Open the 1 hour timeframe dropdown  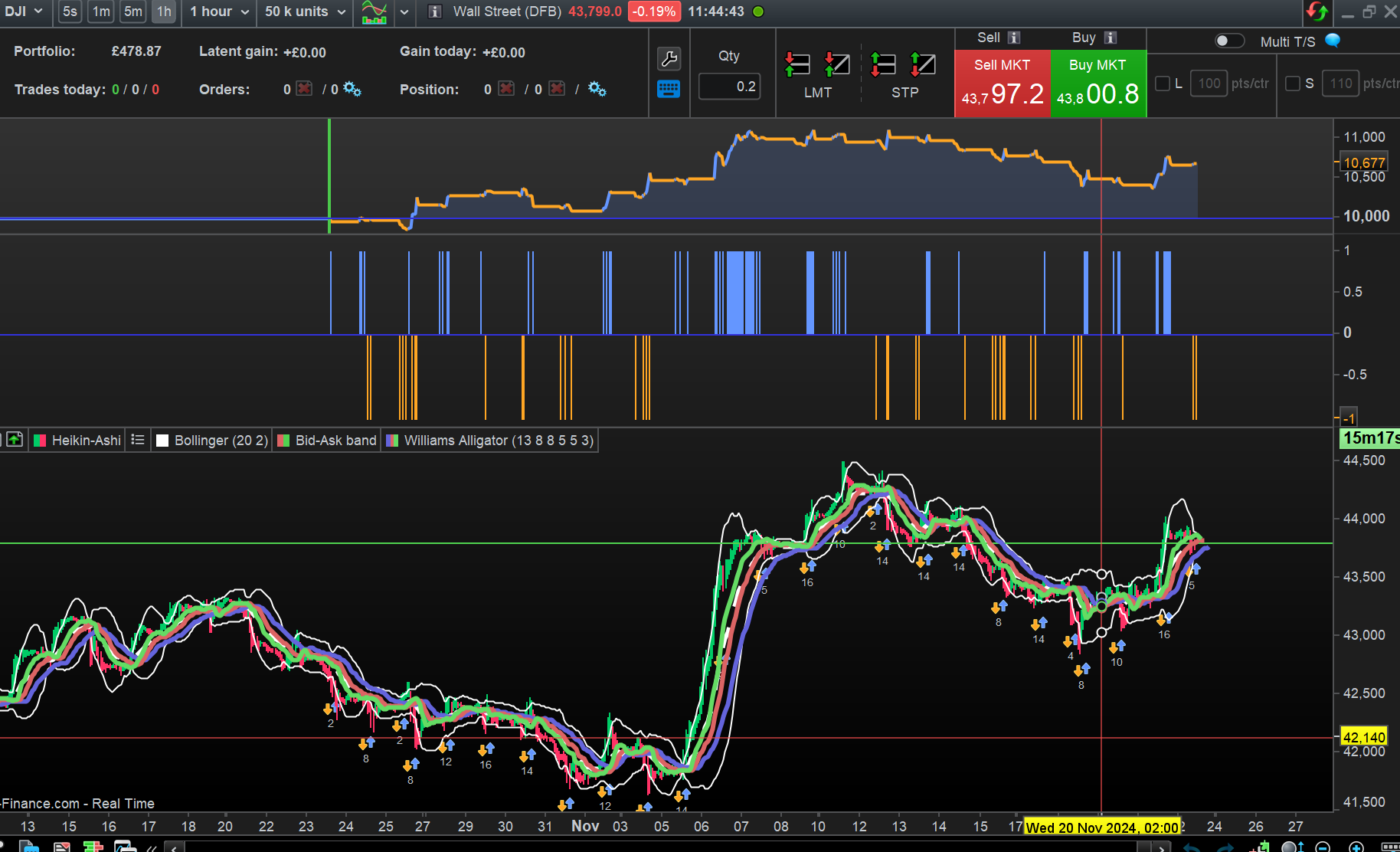click(x=220, y=11)
